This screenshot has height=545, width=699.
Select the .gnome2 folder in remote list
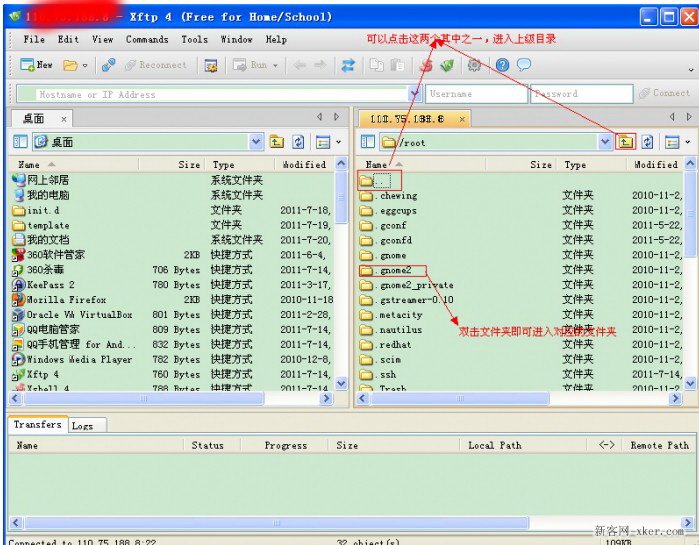coord(395,270)
